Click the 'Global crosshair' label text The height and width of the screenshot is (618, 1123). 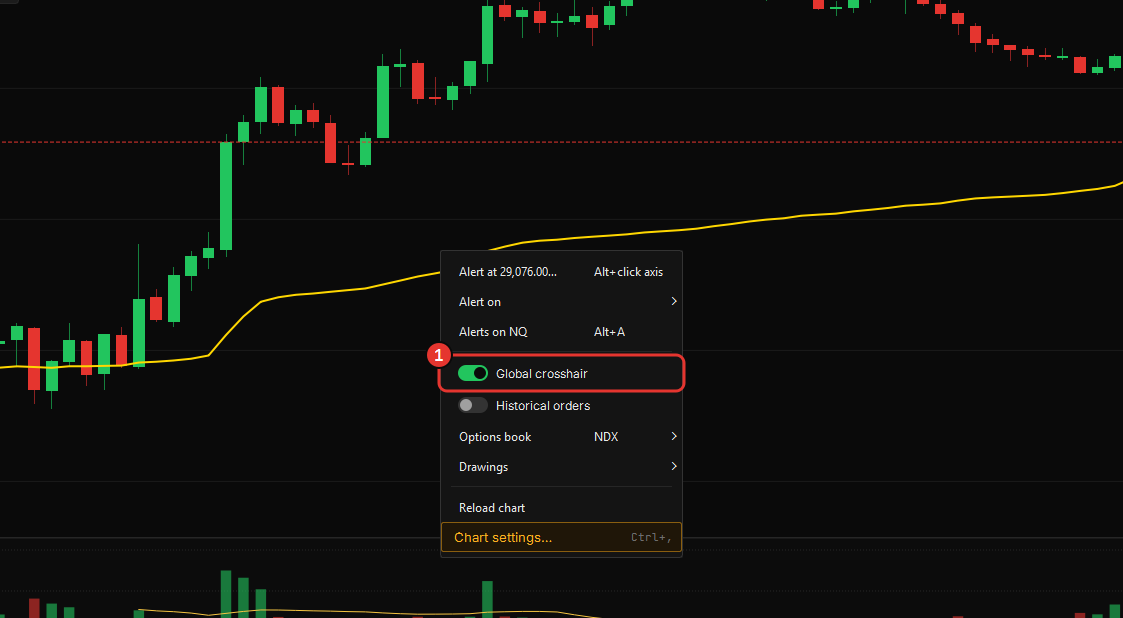[541, 374]
